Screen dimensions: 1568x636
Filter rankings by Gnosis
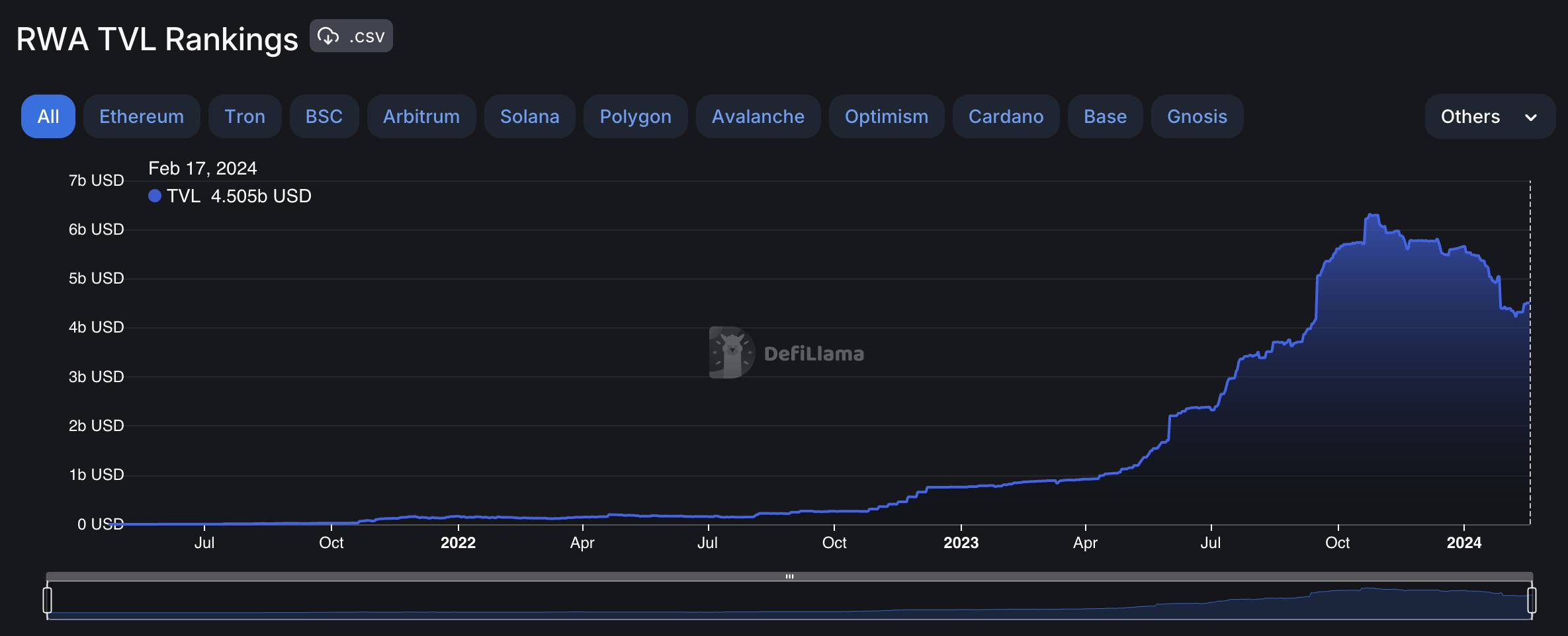pyautogui.click(x=1198, y=116)
